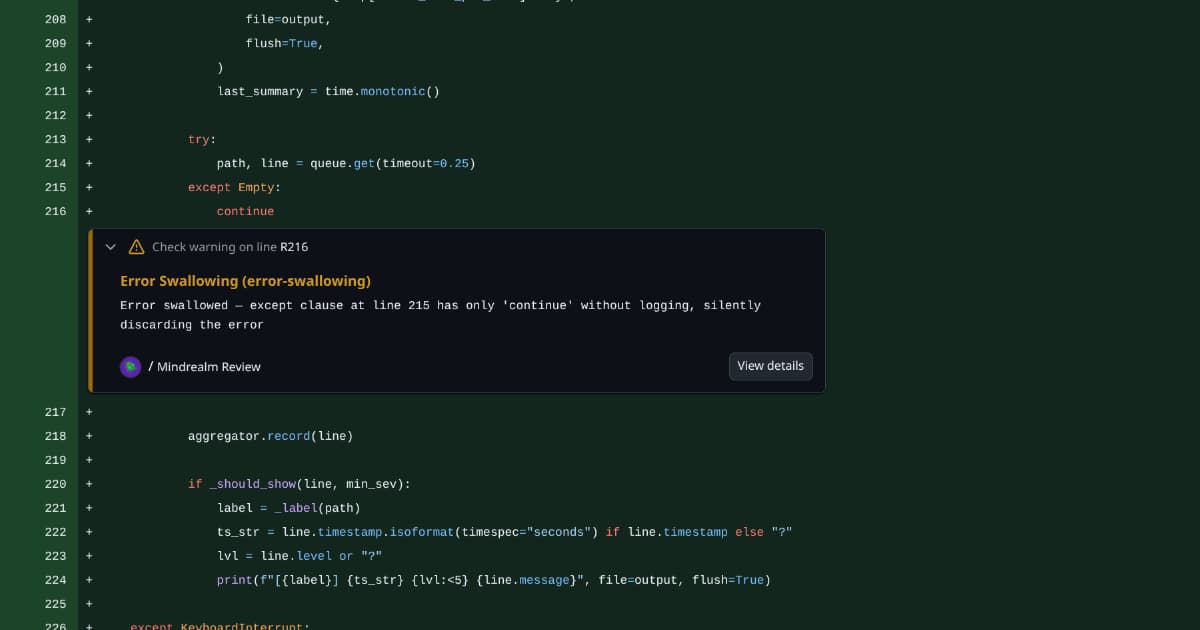Select line number 208

click(55, 19)
